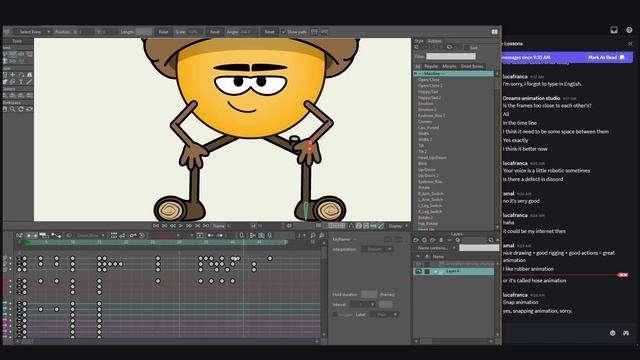This screenshot has height=360, width=640.
Task: Click the layer name search field
Action: coord(478,248)
